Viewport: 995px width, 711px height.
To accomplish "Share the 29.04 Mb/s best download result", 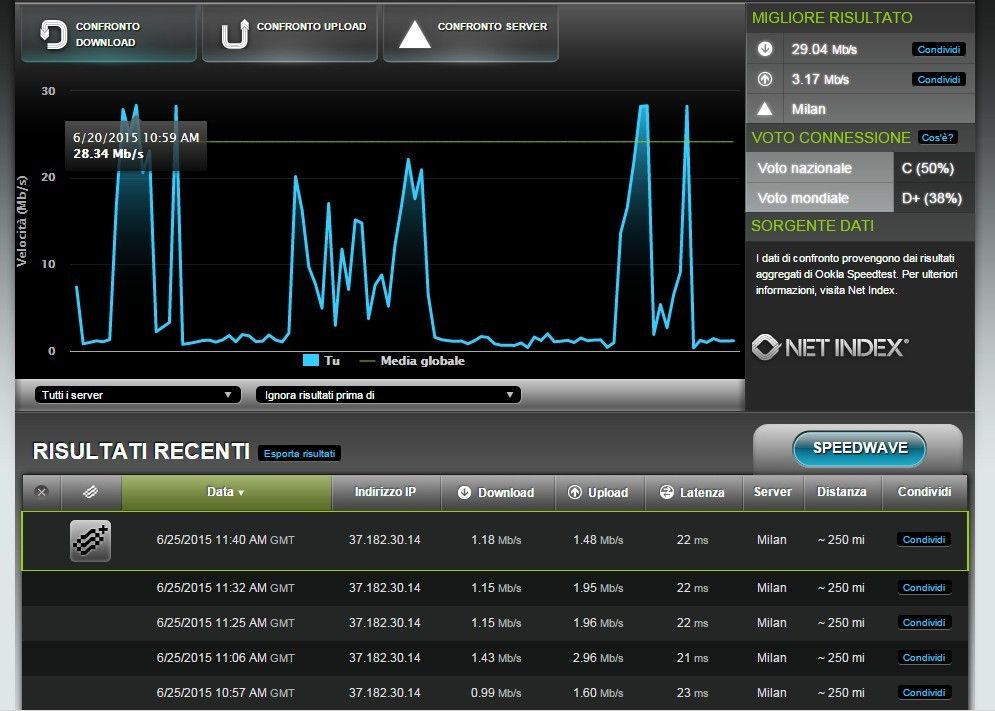I will (939, 49).
